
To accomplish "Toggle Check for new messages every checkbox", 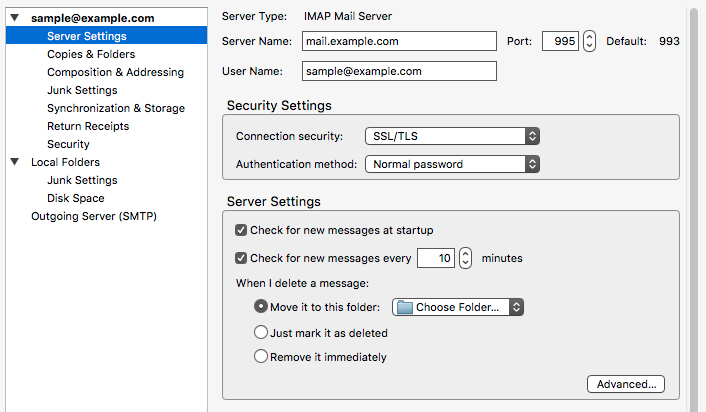I will pyautogui.click(x=241, y=258).
